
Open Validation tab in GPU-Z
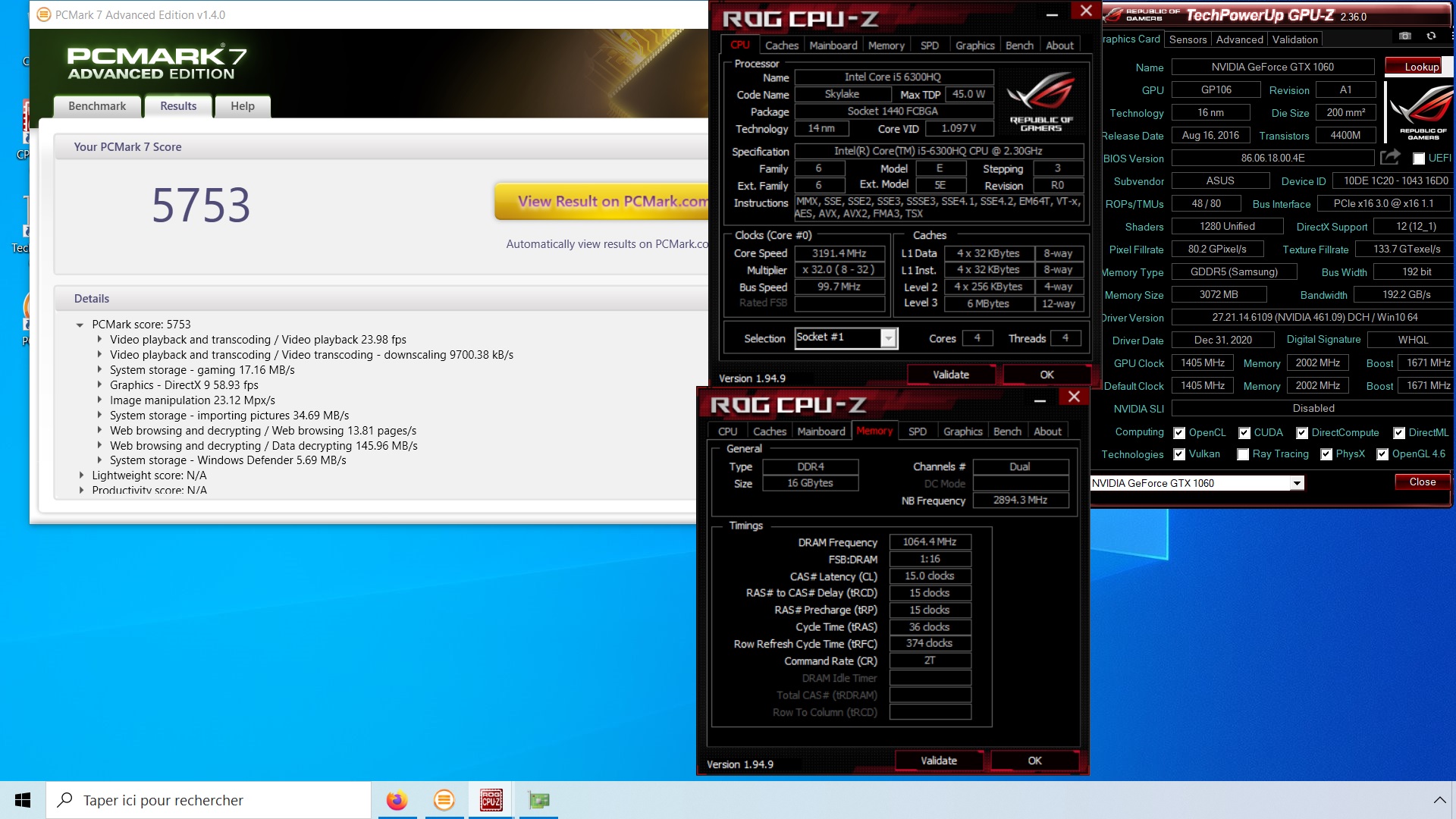[1294, 39]
